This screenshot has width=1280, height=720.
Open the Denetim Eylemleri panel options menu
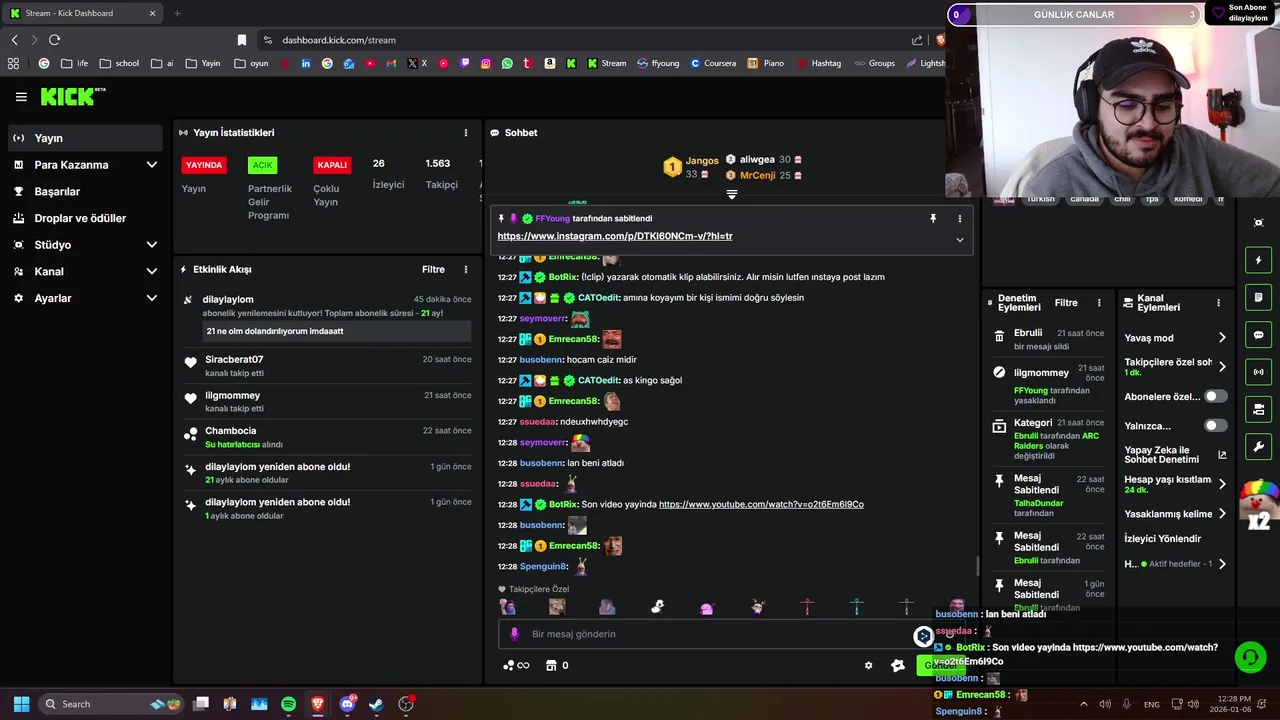(x=1099, y=303)
